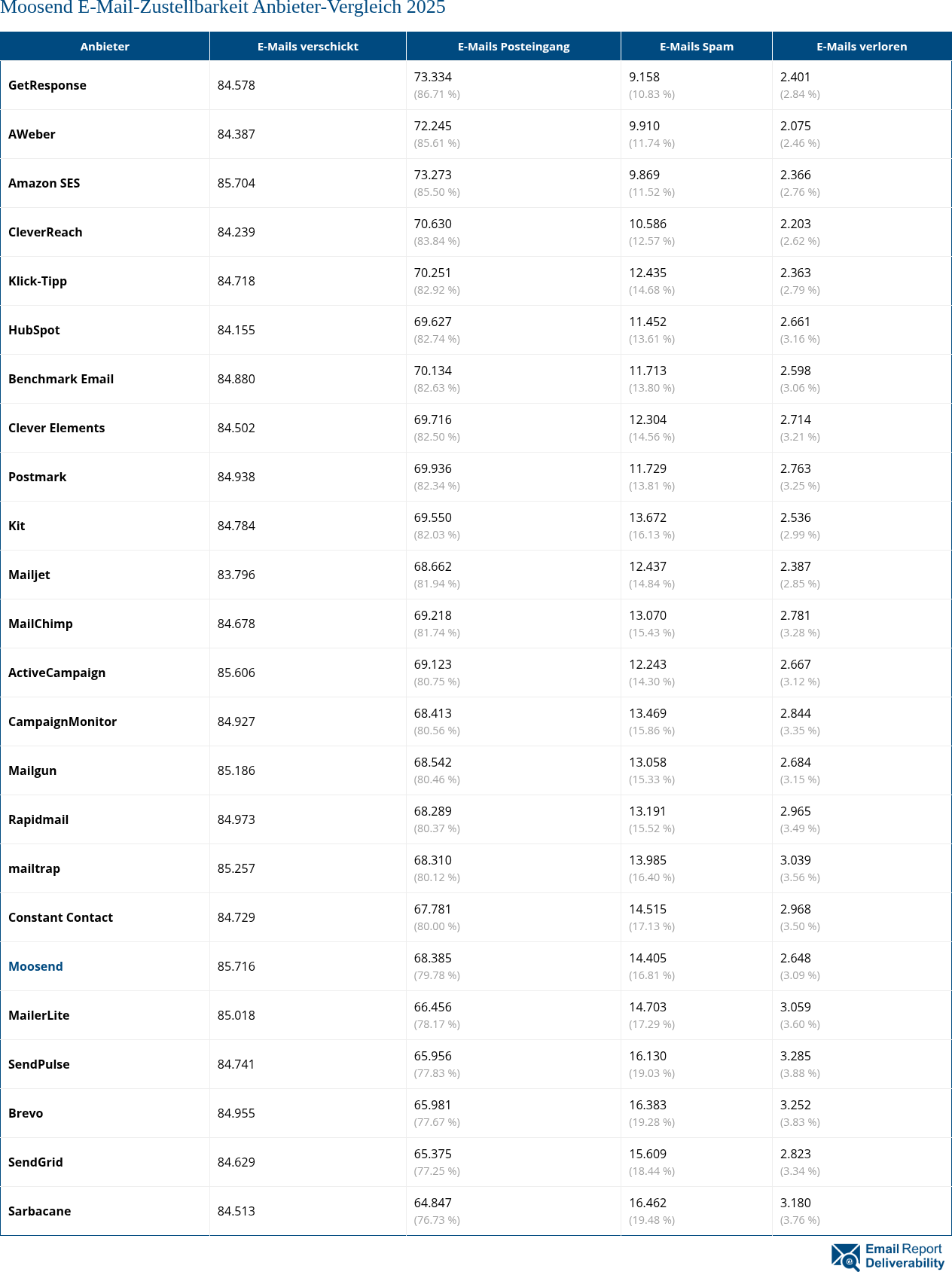This screenshot has height=1272, width=952.
Task: Click the E-Mails Posteingang column header
Action: [x=513, y=47]
